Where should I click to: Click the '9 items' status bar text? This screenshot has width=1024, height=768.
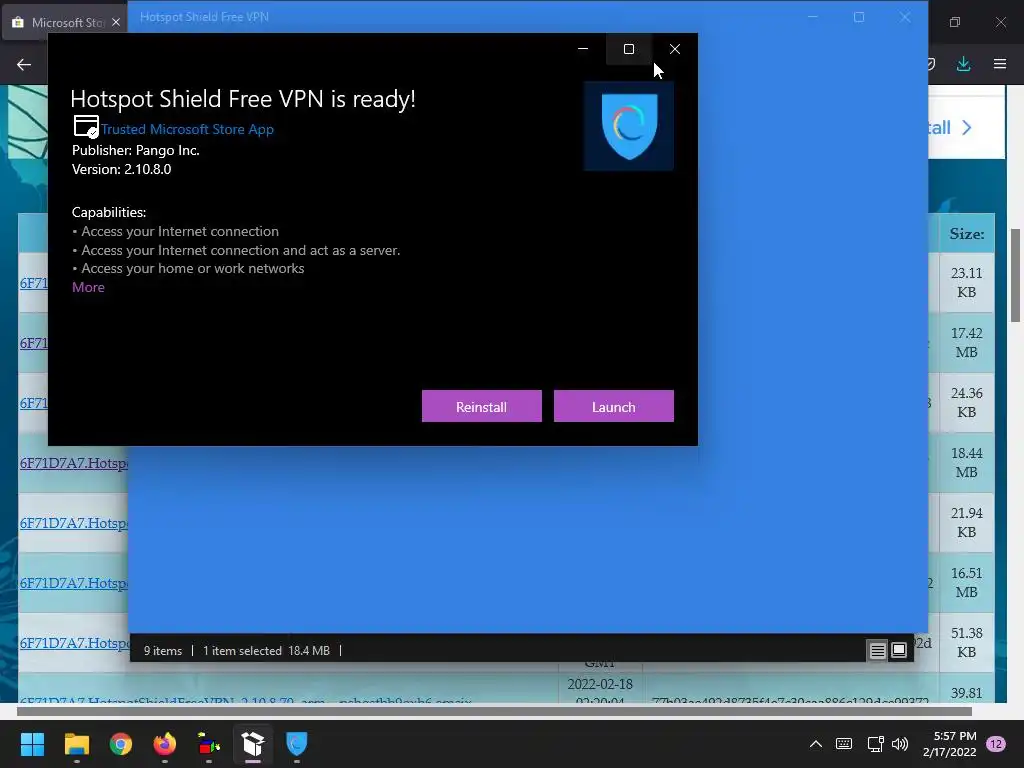pyautogui.click(x=163, y=650)
